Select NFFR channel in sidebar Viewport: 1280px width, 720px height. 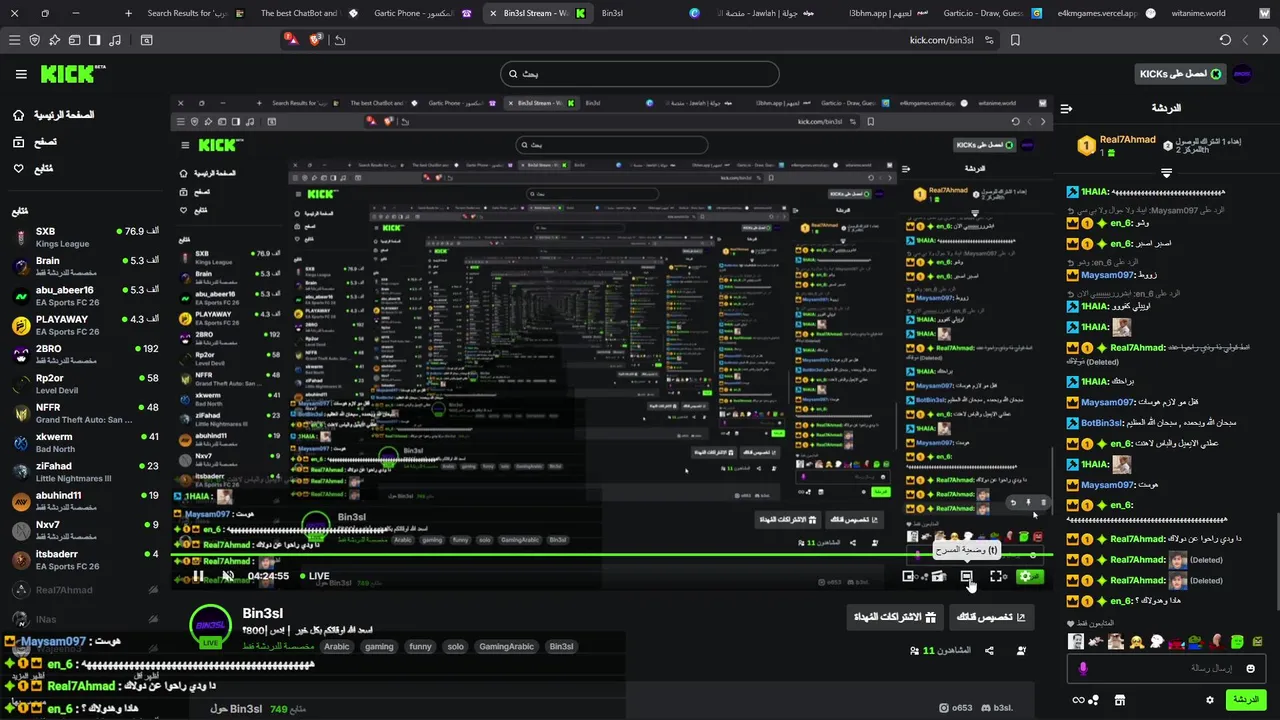tap(85, 413)
